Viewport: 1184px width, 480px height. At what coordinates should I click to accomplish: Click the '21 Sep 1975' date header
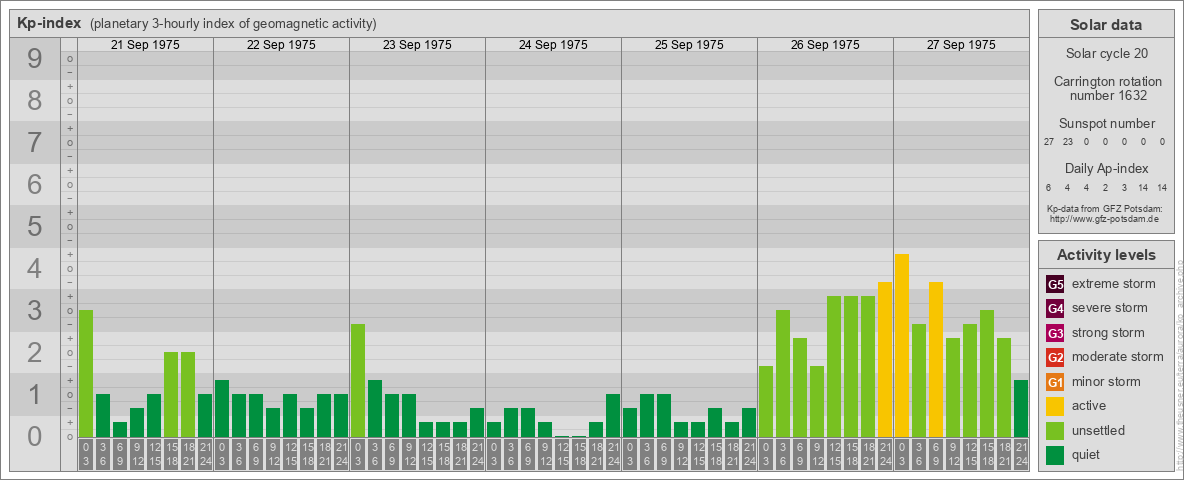[x=145, y=45]
